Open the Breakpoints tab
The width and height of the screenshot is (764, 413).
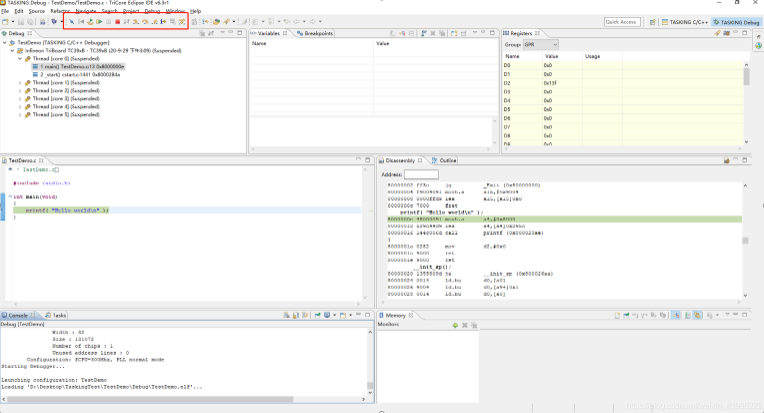[318, 33]
